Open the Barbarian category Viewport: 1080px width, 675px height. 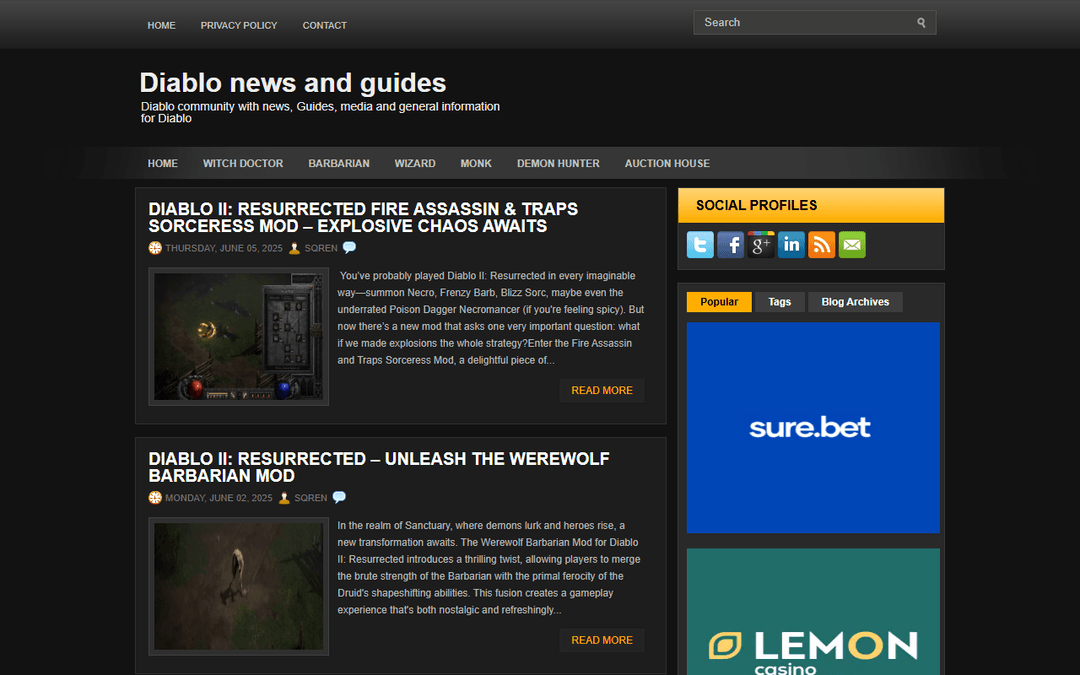339,163
